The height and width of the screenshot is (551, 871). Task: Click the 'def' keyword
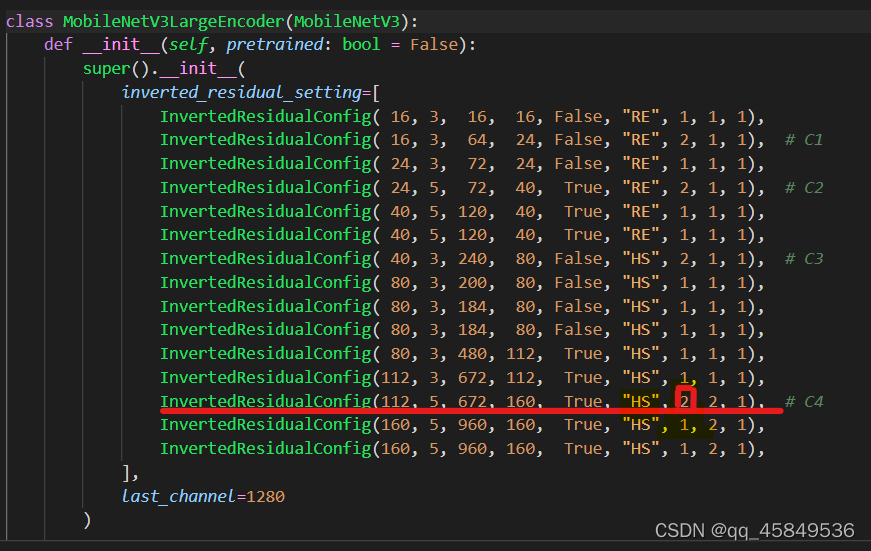pyautogui.click(x=58, y=44)
